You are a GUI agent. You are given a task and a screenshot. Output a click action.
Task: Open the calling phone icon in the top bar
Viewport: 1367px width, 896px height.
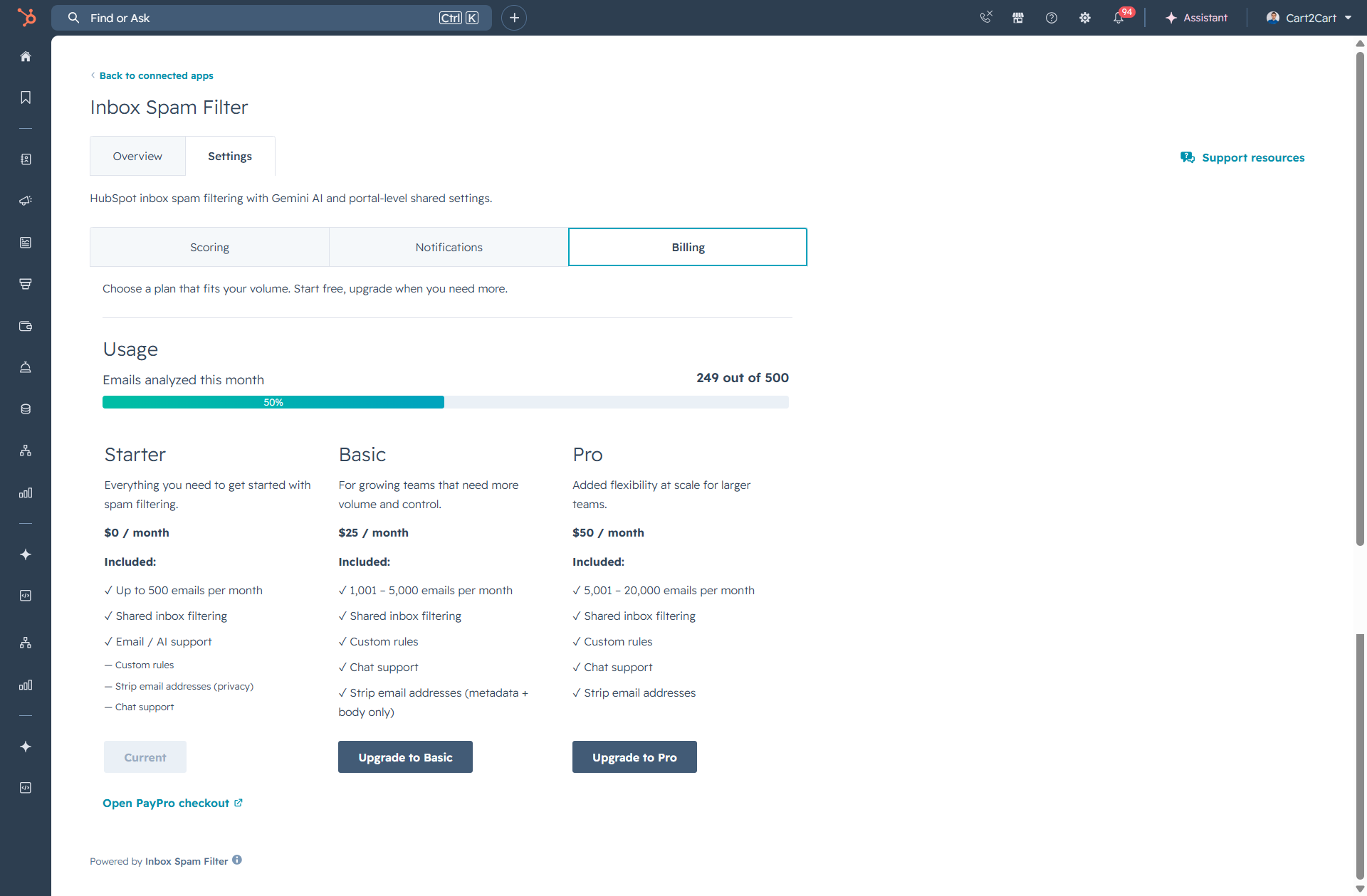tap(985, 18)
